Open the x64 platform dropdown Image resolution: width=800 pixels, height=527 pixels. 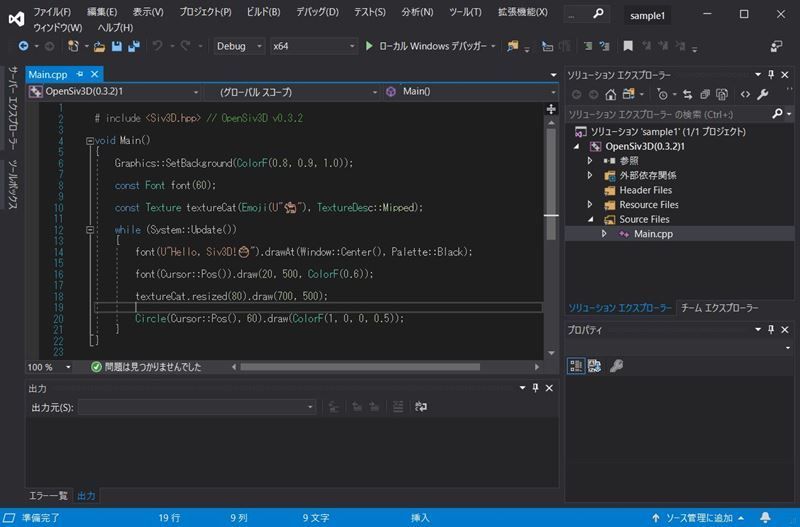313,46
